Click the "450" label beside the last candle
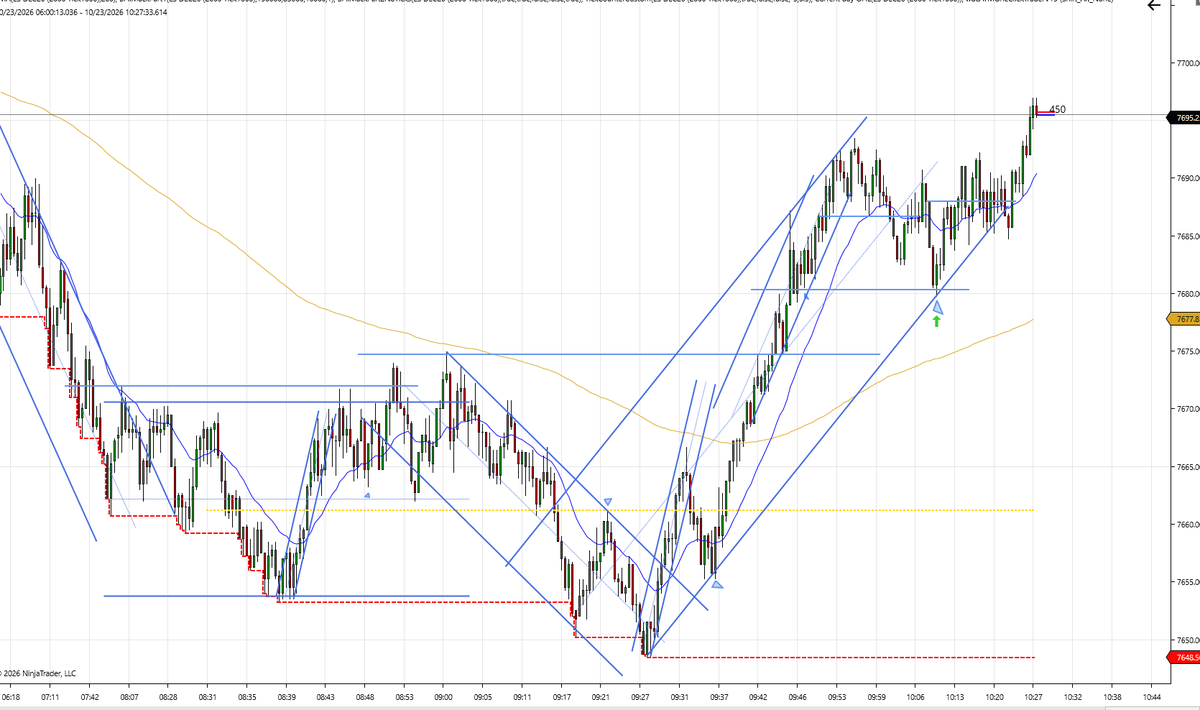Image resolution: width=1200 pixels, height=710 pixels. tap(1057, 109)
